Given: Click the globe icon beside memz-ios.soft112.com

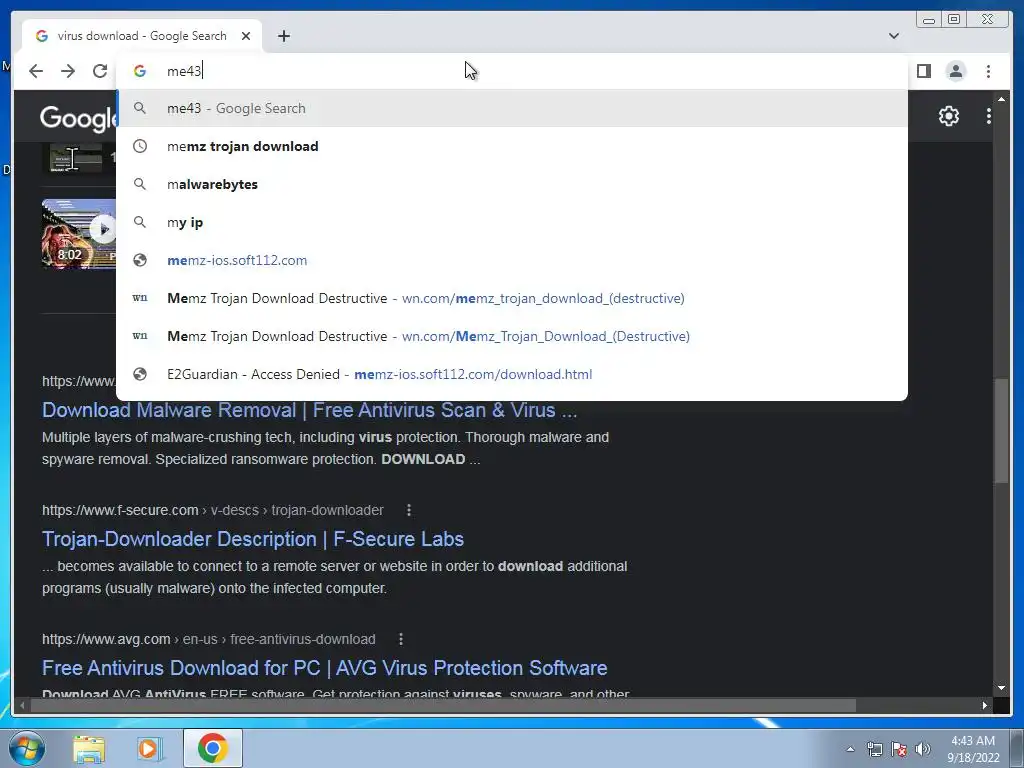Looking at the screenshot, I should click(140, 260).
